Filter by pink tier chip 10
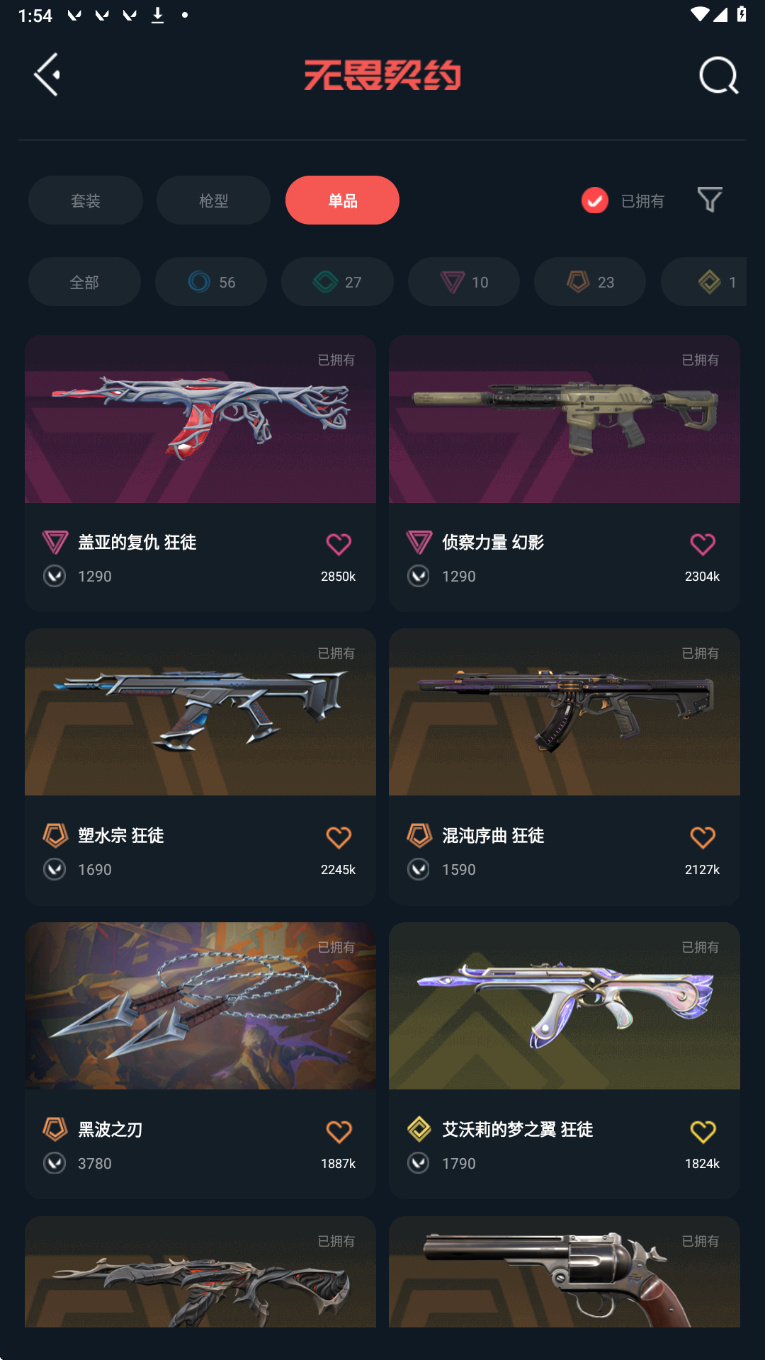The image size is (765, 1360). 464,282
